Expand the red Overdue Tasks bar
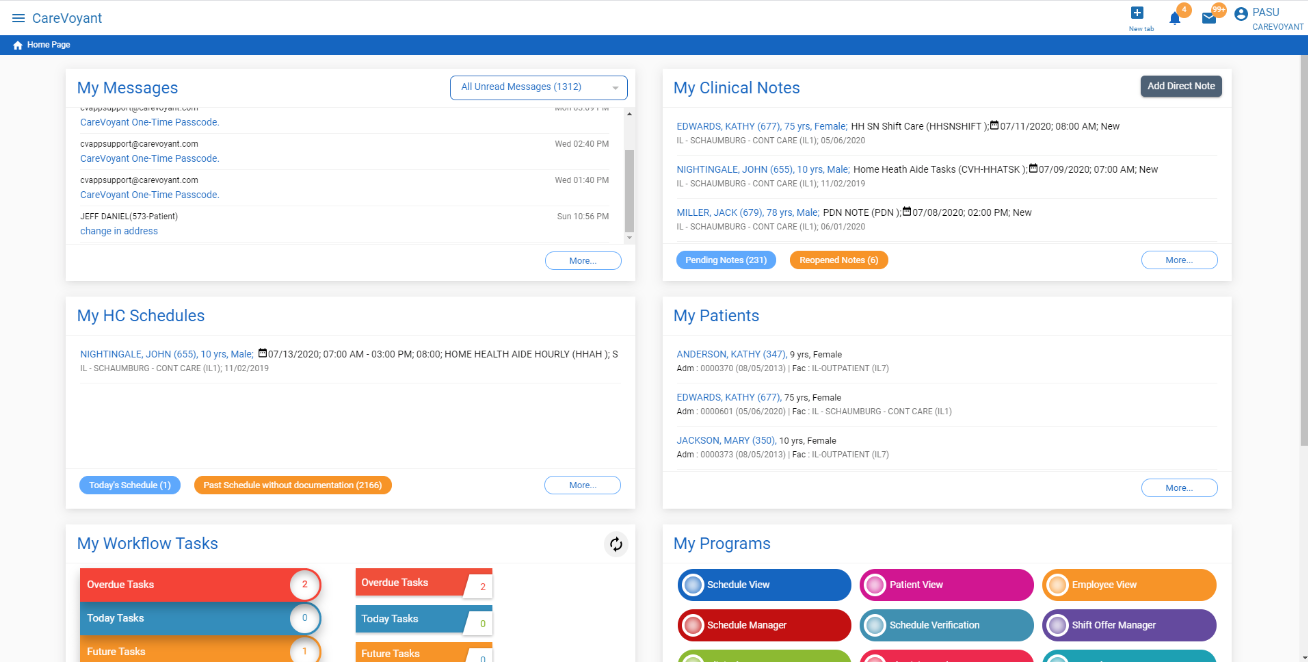Screen dimensions: 1308x662 [200, 585]
